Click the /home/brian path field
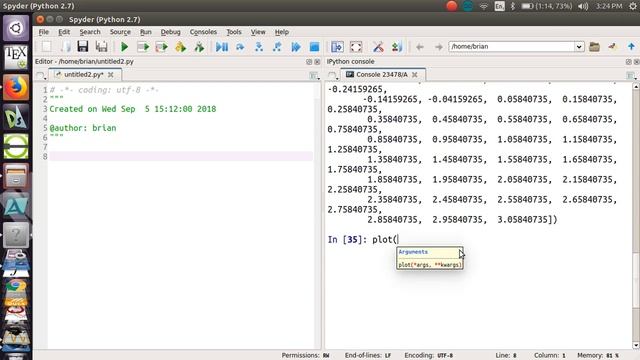The height and width of the screenshot is (360, 640). (511, 47)
